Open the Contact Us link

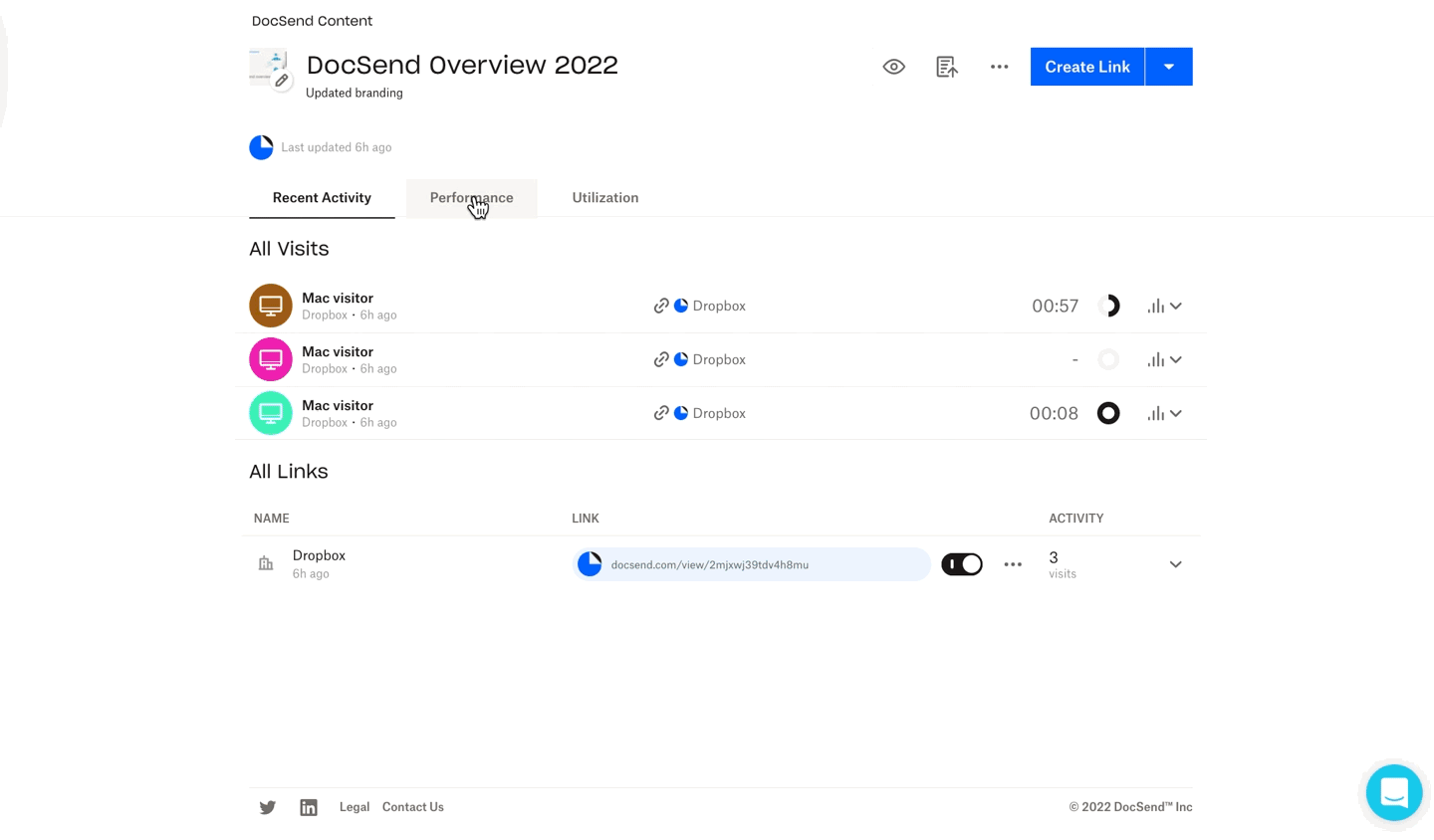(412, 807)
